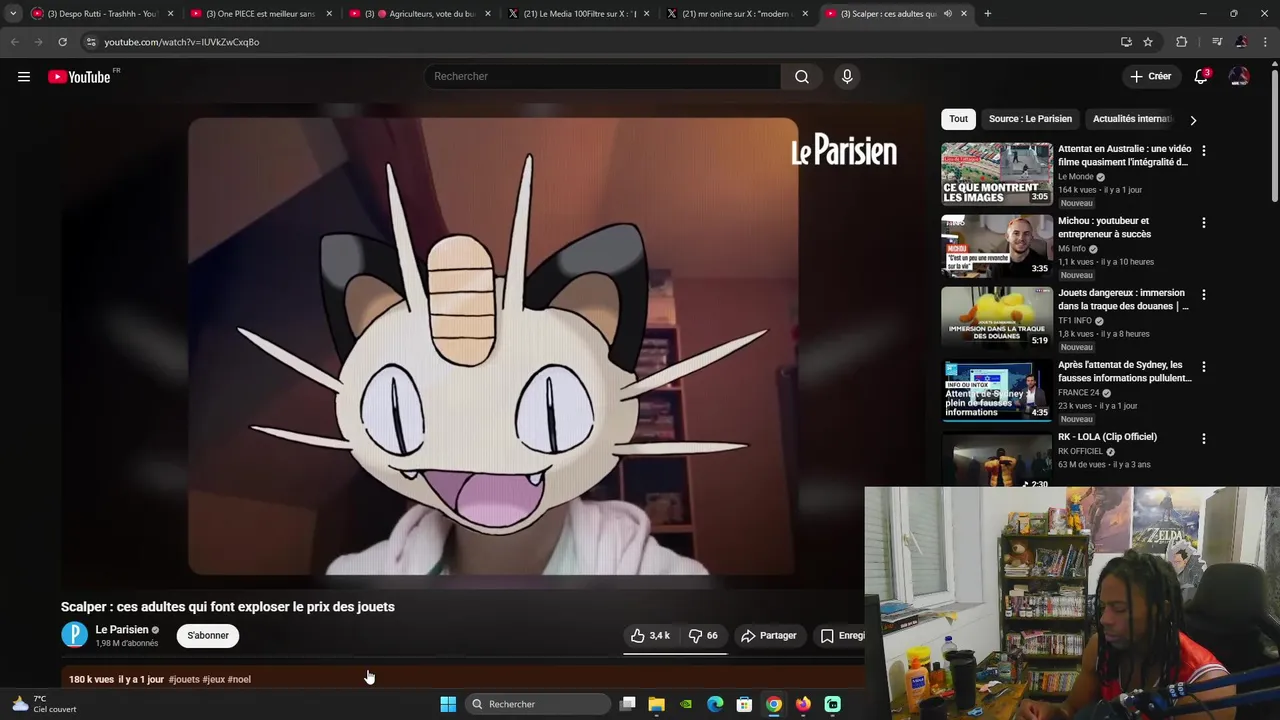This screenshot has height=720, width=1280.
Task: Switch to mr online sur X tab
Action: 737,14
